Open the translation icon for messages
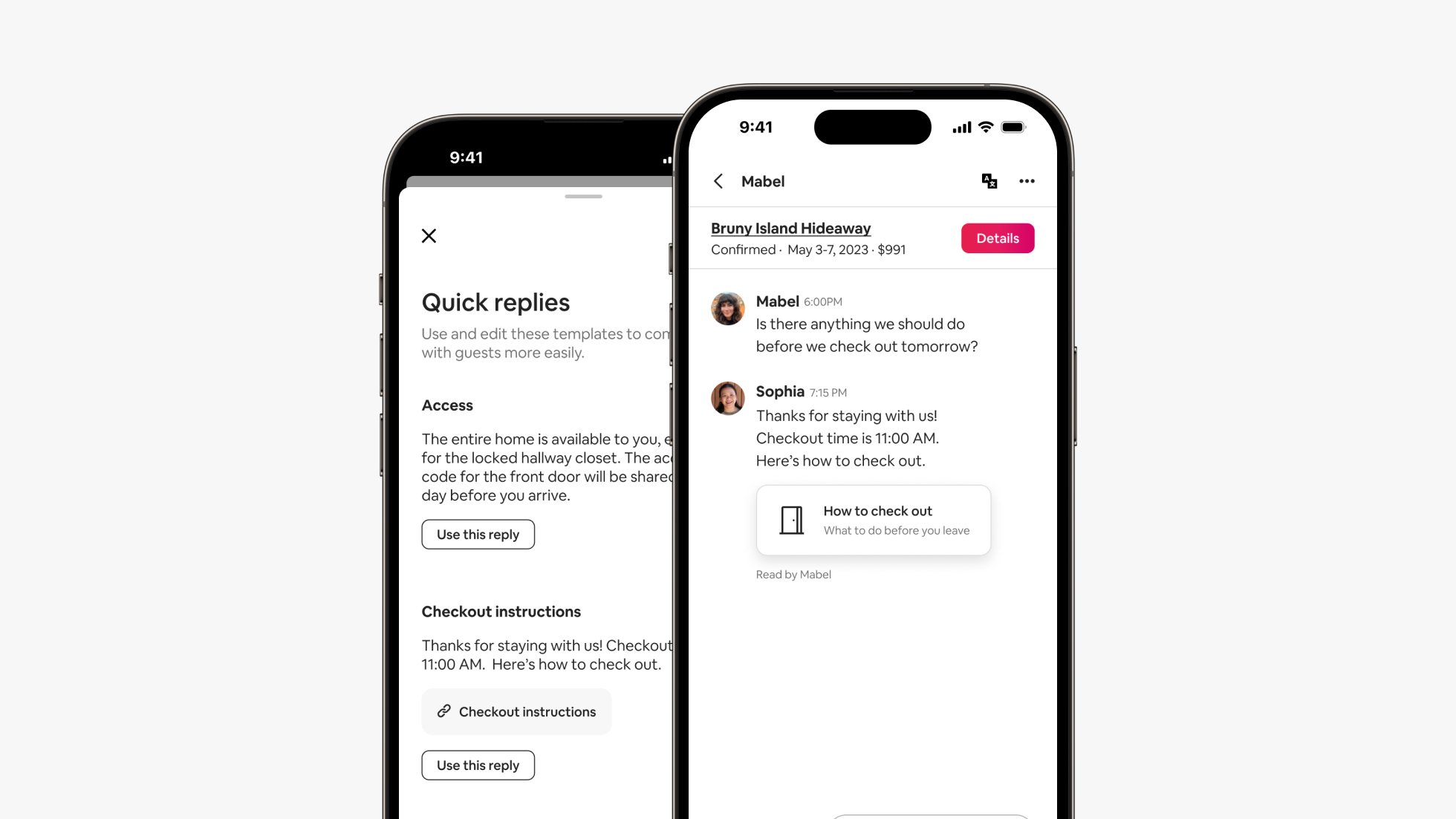1456x819 pixels. [990, 181]
